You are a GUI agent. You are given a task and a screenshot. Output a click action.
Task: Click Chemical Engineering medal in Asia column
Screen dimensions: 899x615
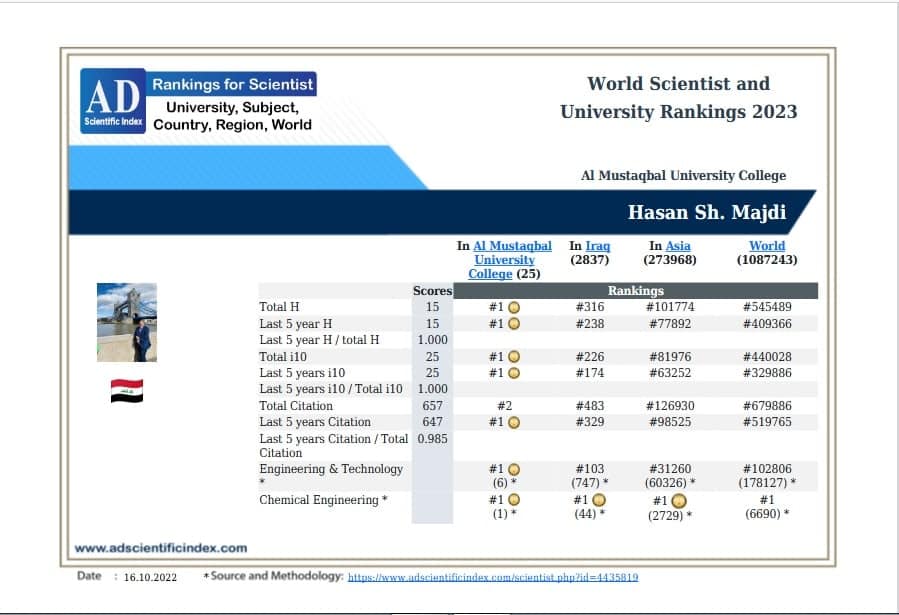point(679,502)
